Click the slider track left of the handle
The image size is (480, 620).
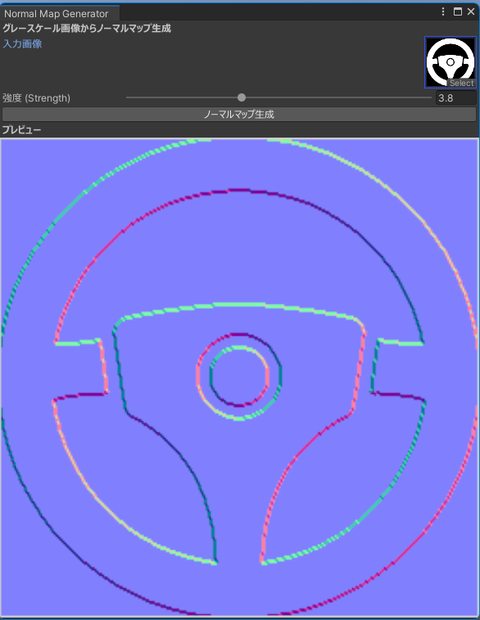pos(181,98)
